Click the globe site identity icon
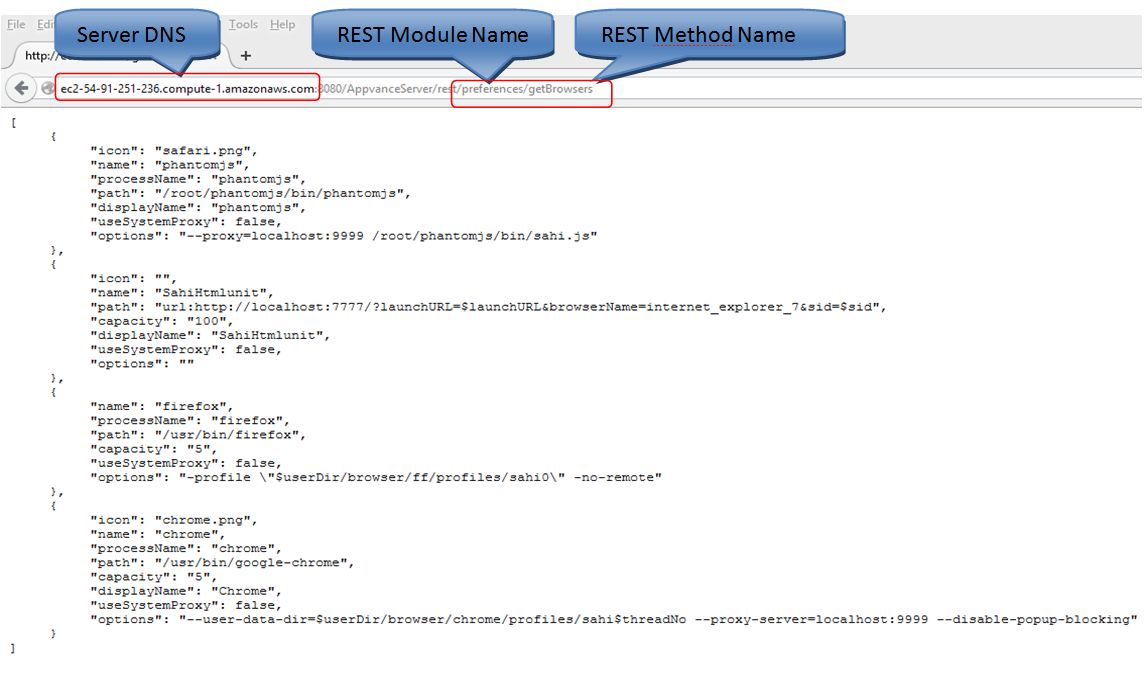Screen dimensions: 1144x674 47,89
